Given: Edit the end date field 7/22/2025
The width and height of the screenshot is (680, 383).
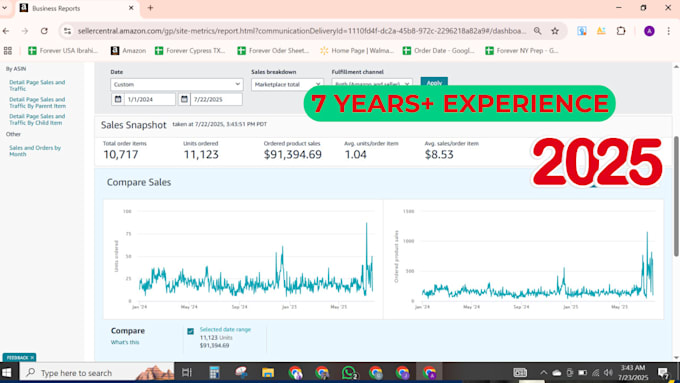Looking at the screenshot, I should tap(216, 99).
